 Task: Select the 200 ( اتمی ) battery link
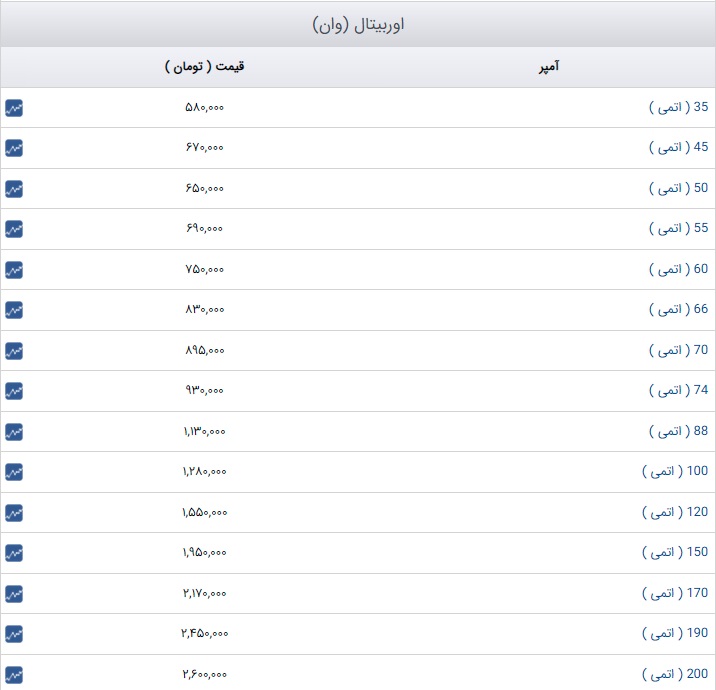tap(675, 674)
